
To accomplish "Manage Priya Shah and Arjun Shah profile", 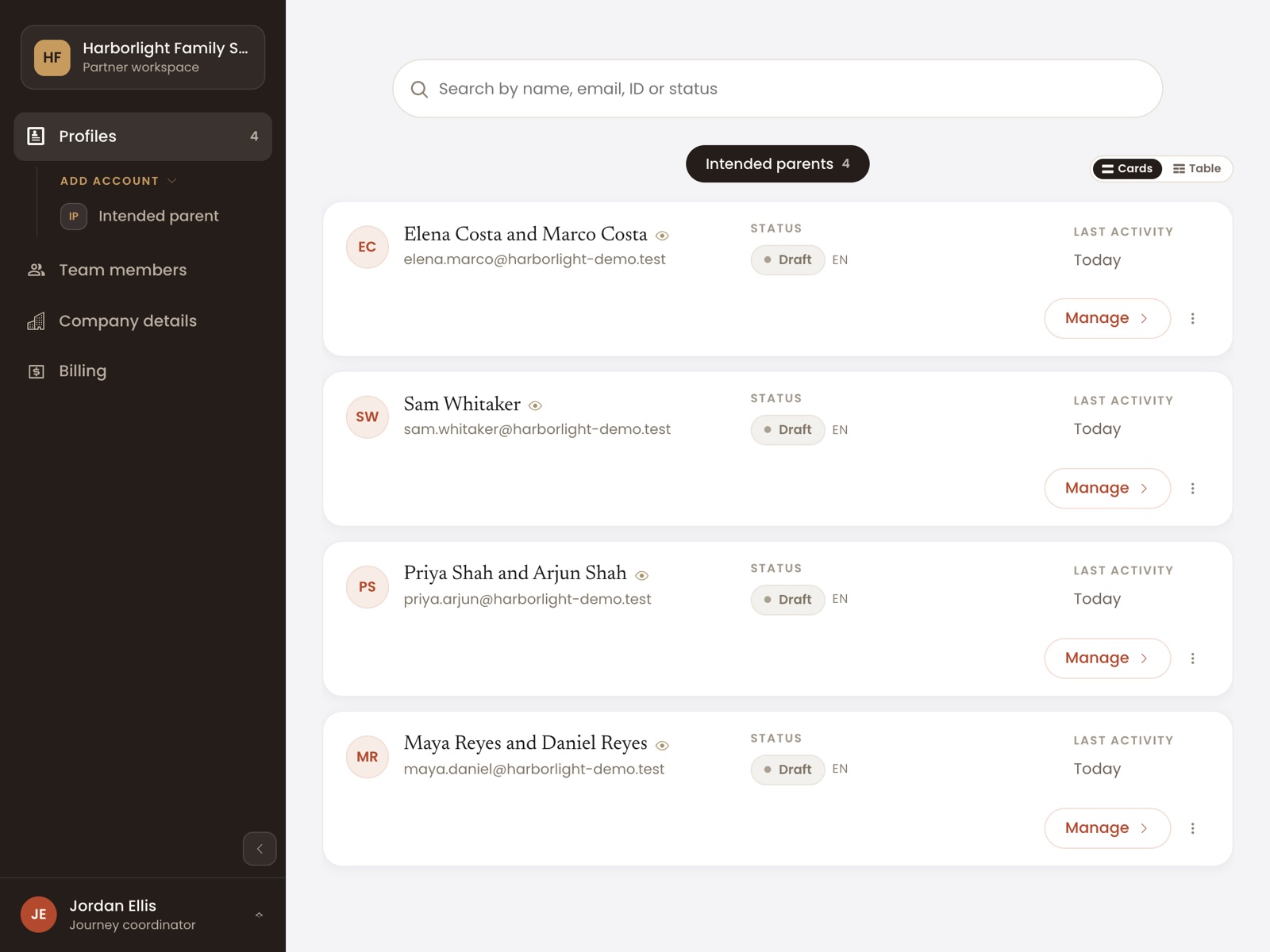I will (x=1107, y=658).
